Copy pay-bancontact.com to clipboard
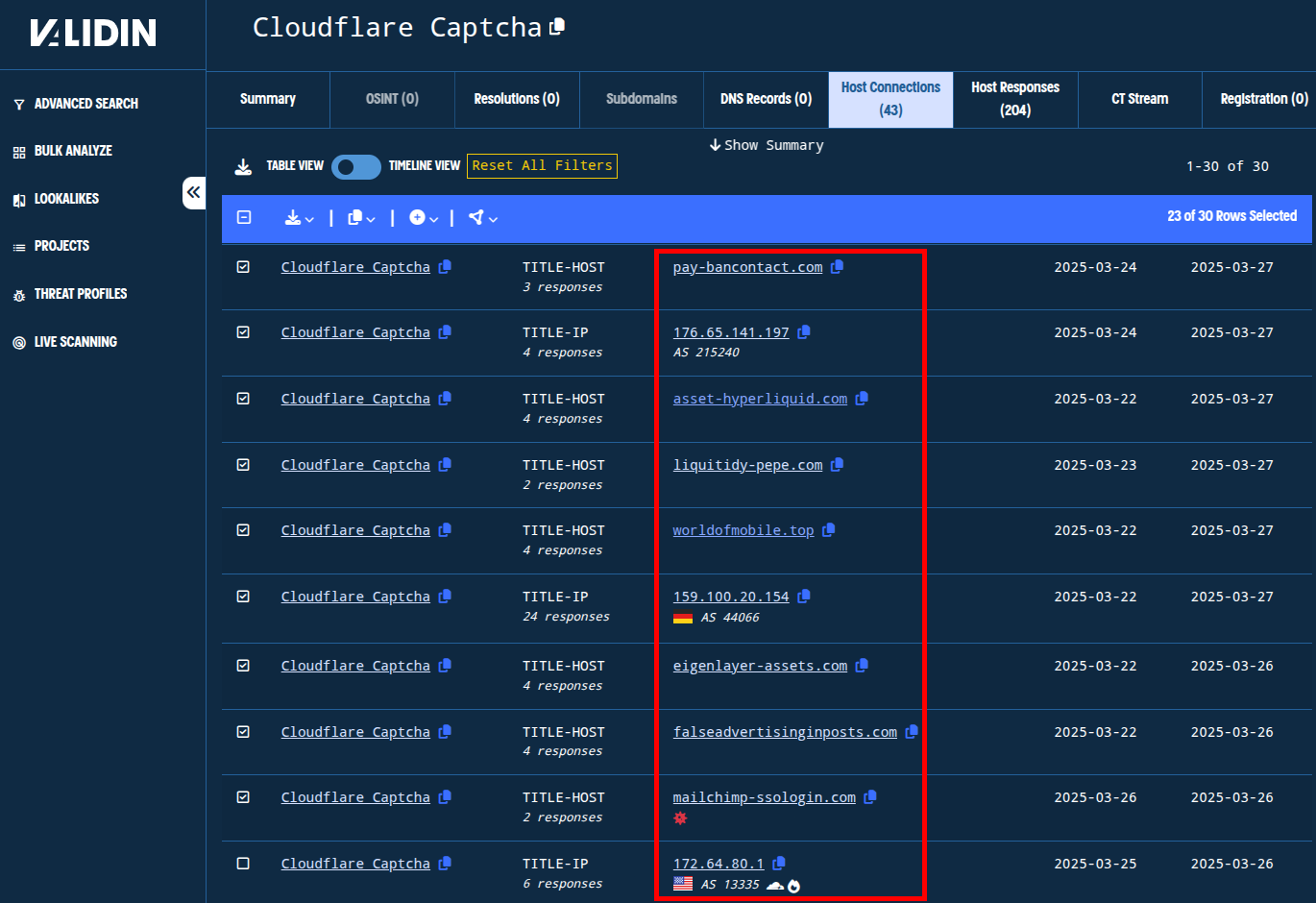This screenshot has width=1316, height=903. [x=837, y=267]
